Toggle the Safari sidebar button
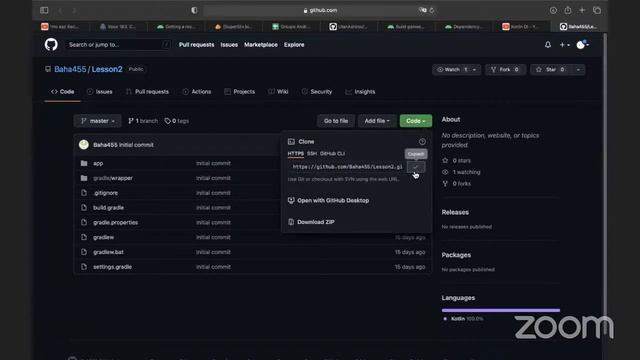 pos(44,10)
